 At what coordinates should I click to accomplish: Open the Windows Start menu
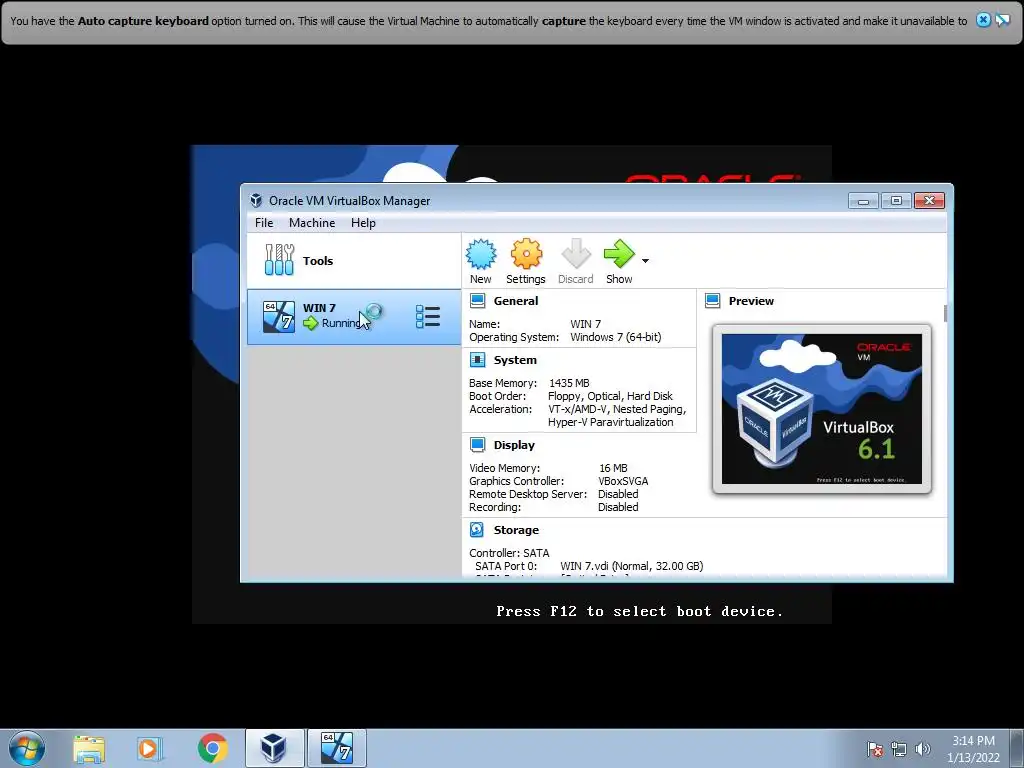point(26,748)
